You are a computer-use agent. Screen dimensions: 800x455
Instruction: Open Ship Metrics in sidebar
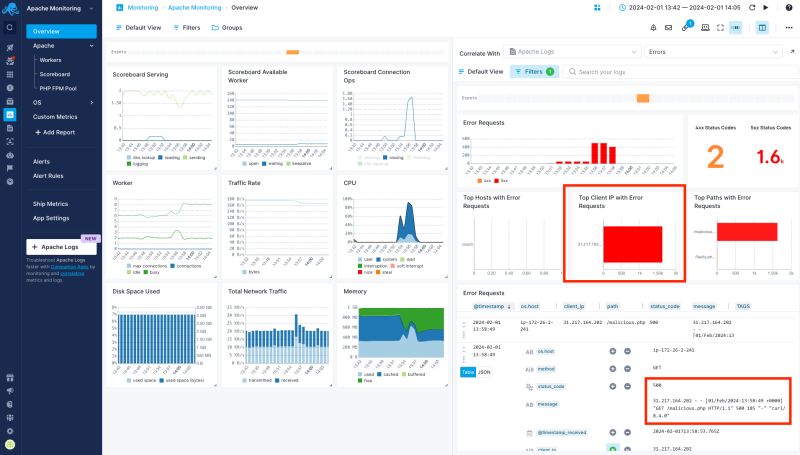[50, 204]
